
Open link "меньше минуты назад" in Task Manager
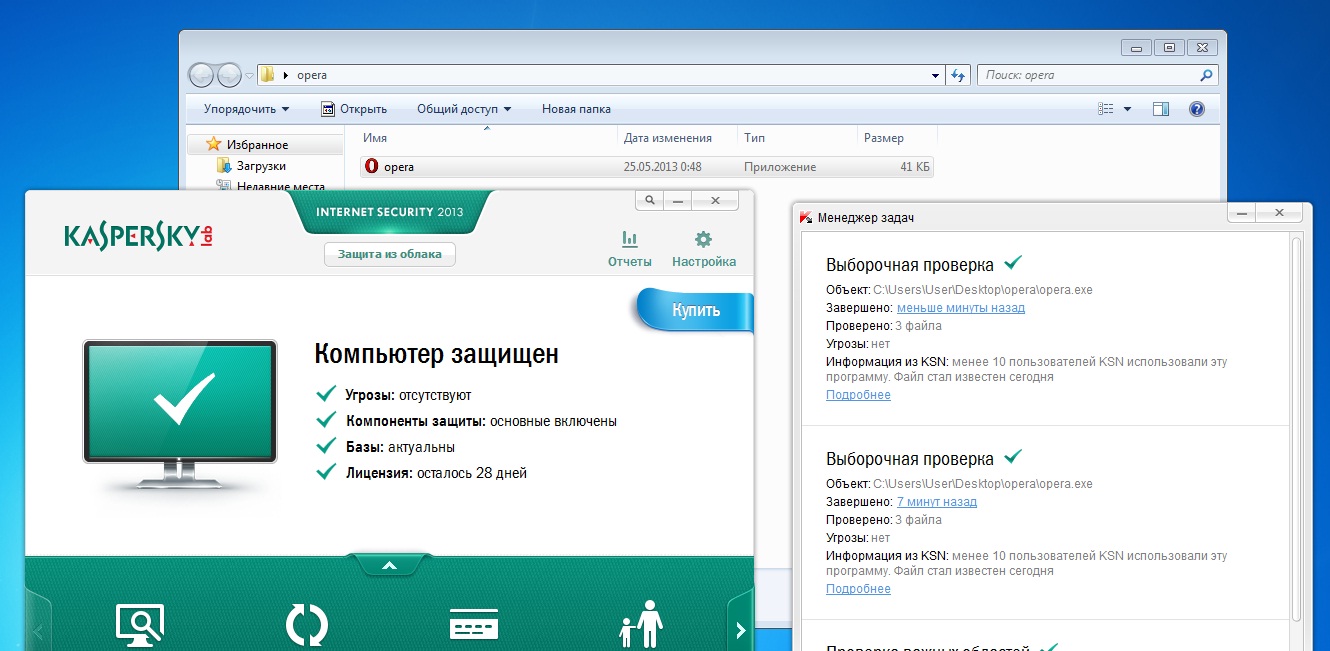point(961,308)
